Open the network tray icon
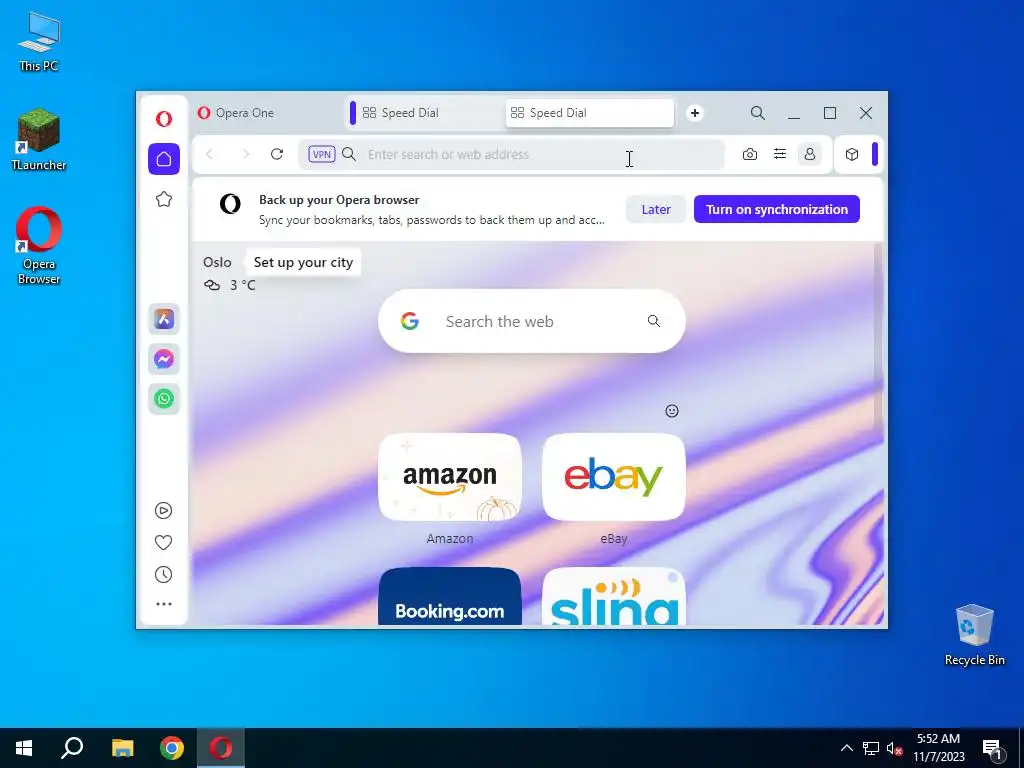This screenshot has height=768, width=1024. 871,748
